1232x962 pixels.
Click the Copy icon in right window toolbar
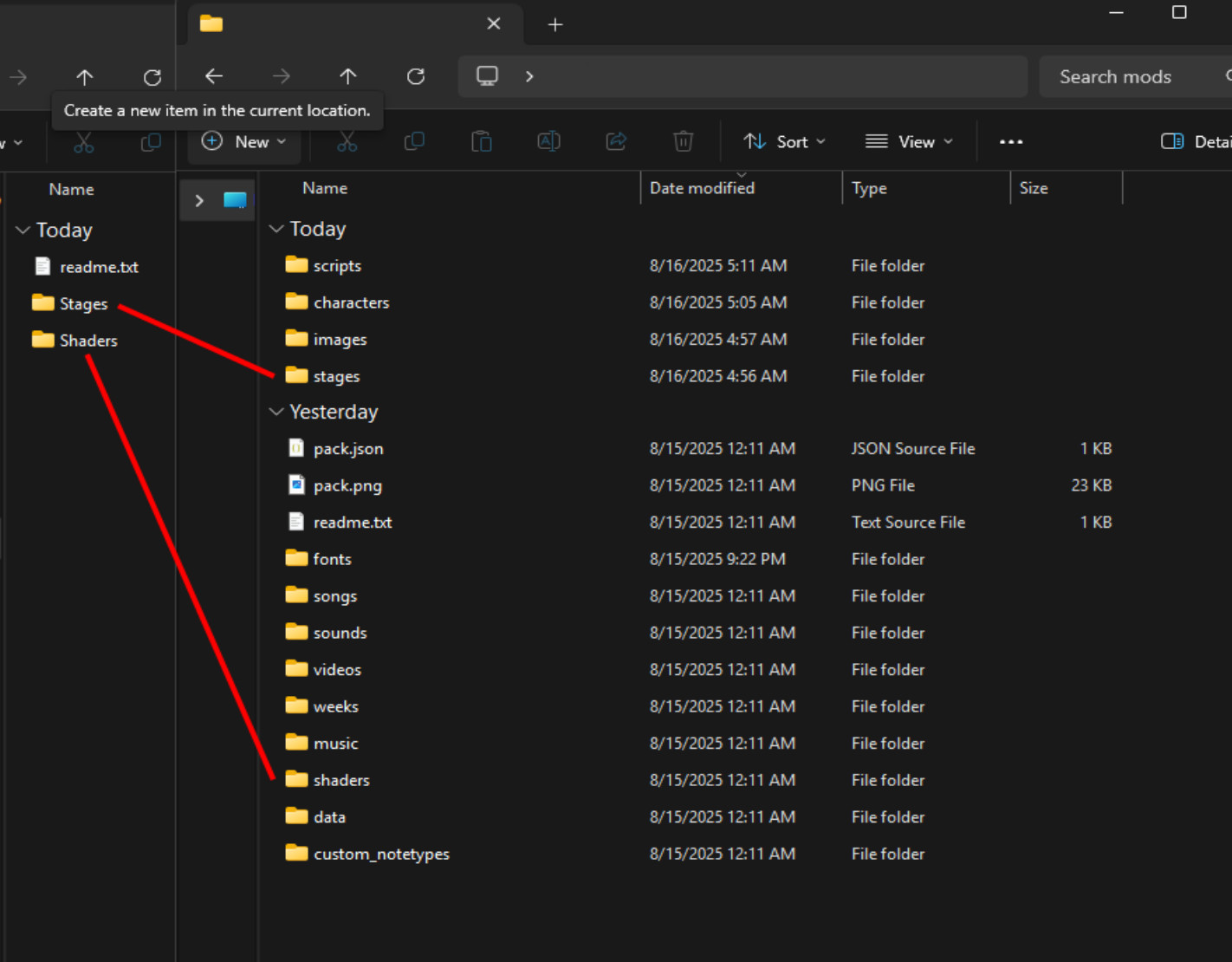pos(414,141)
